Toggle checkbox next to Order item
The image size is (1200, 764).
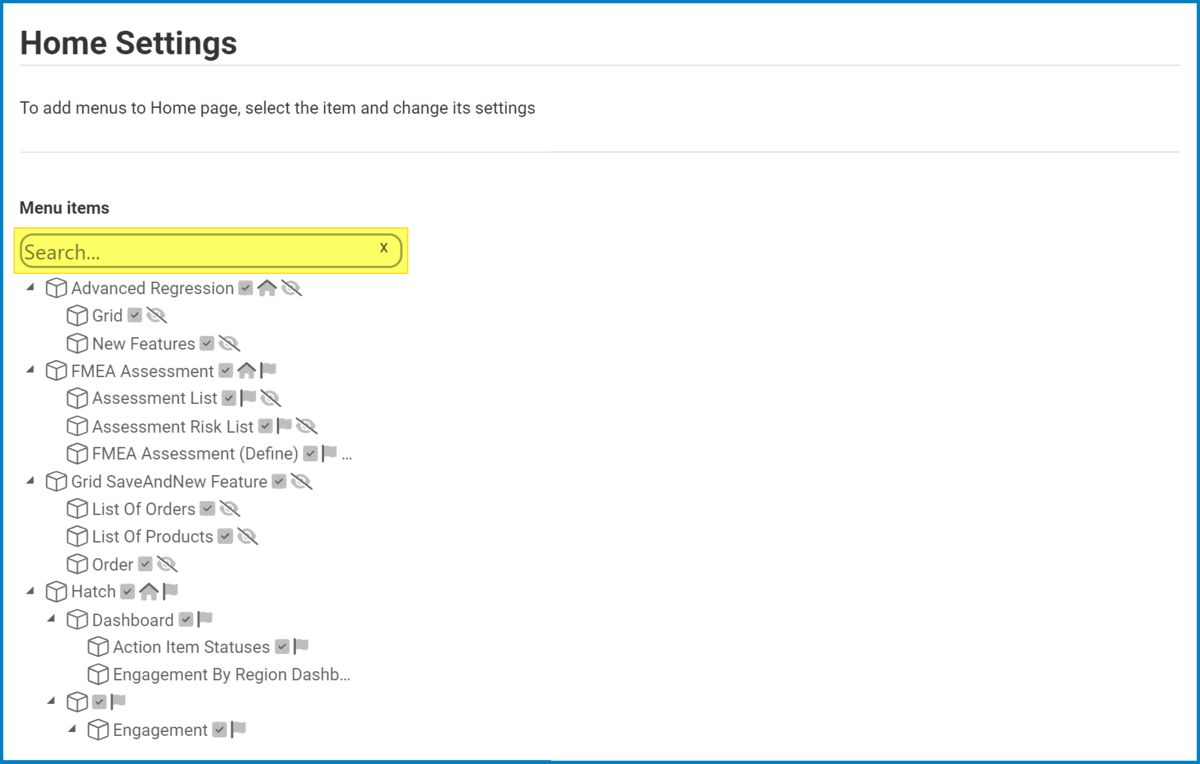pyautogui.click(x=145, y=564)
